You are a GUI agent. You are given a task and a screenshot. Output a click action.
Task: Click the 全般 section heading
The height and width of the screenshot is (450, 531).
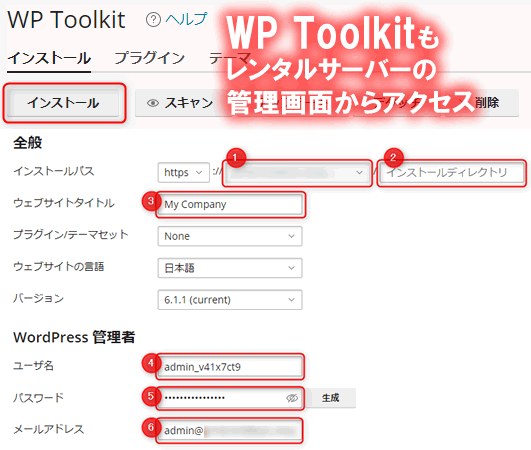(x=27, y=143)
